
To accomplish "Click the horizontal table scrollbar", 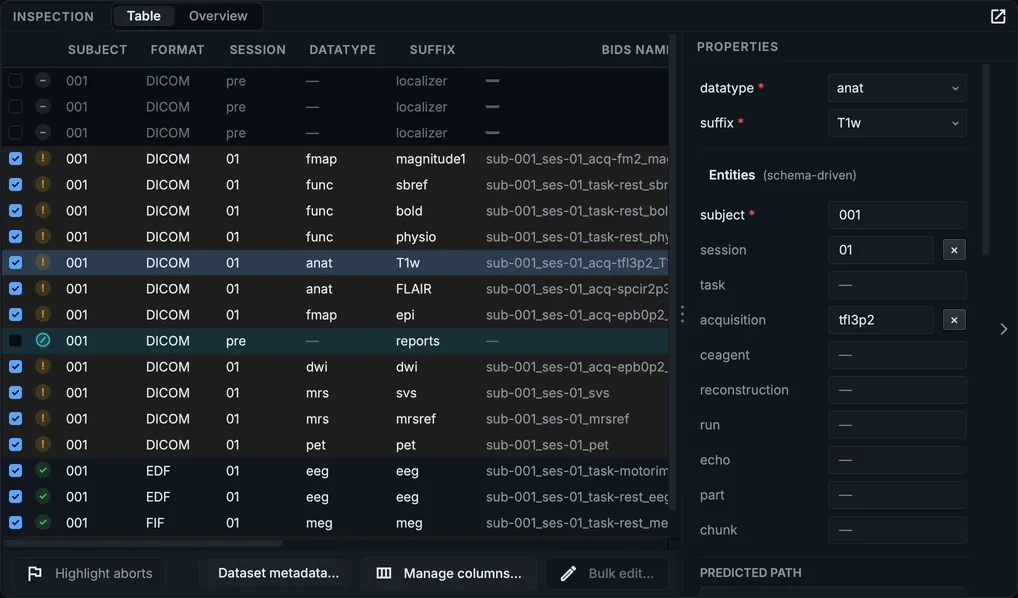I will pyautogui.click(x=143, y=543).
